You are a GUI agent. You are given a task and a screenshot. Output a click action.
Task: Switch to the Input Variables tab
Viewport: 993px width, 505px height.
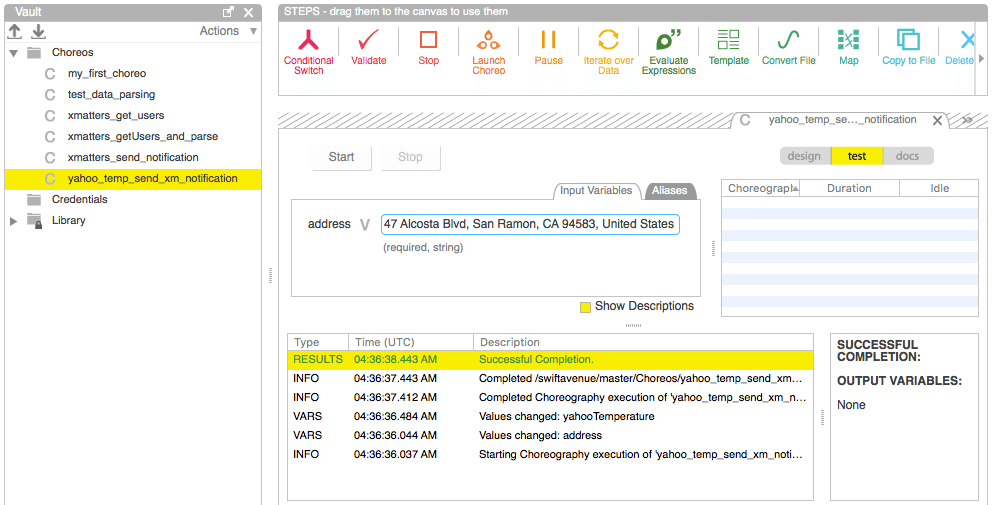(x=596, y=190)
